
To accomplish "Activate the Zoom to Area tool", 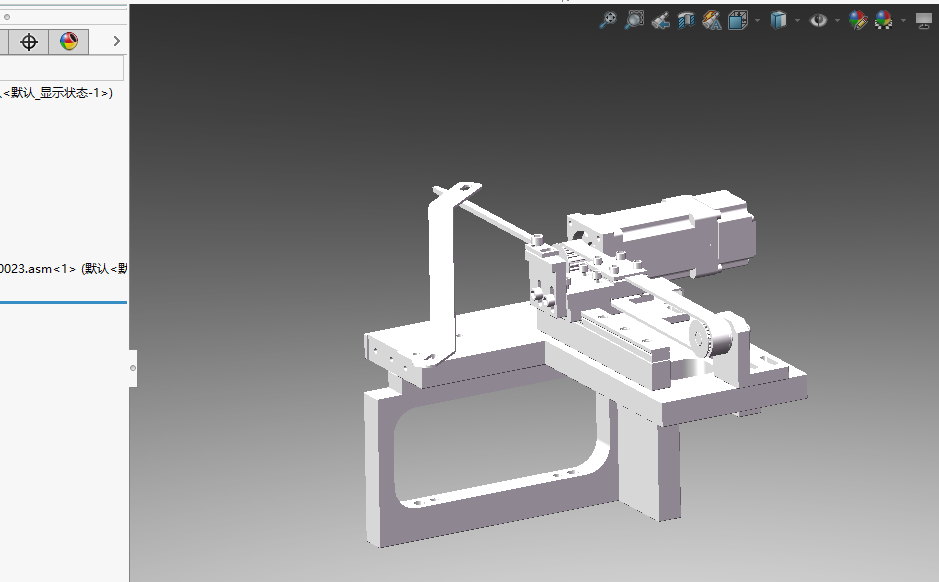I will 634,20.
